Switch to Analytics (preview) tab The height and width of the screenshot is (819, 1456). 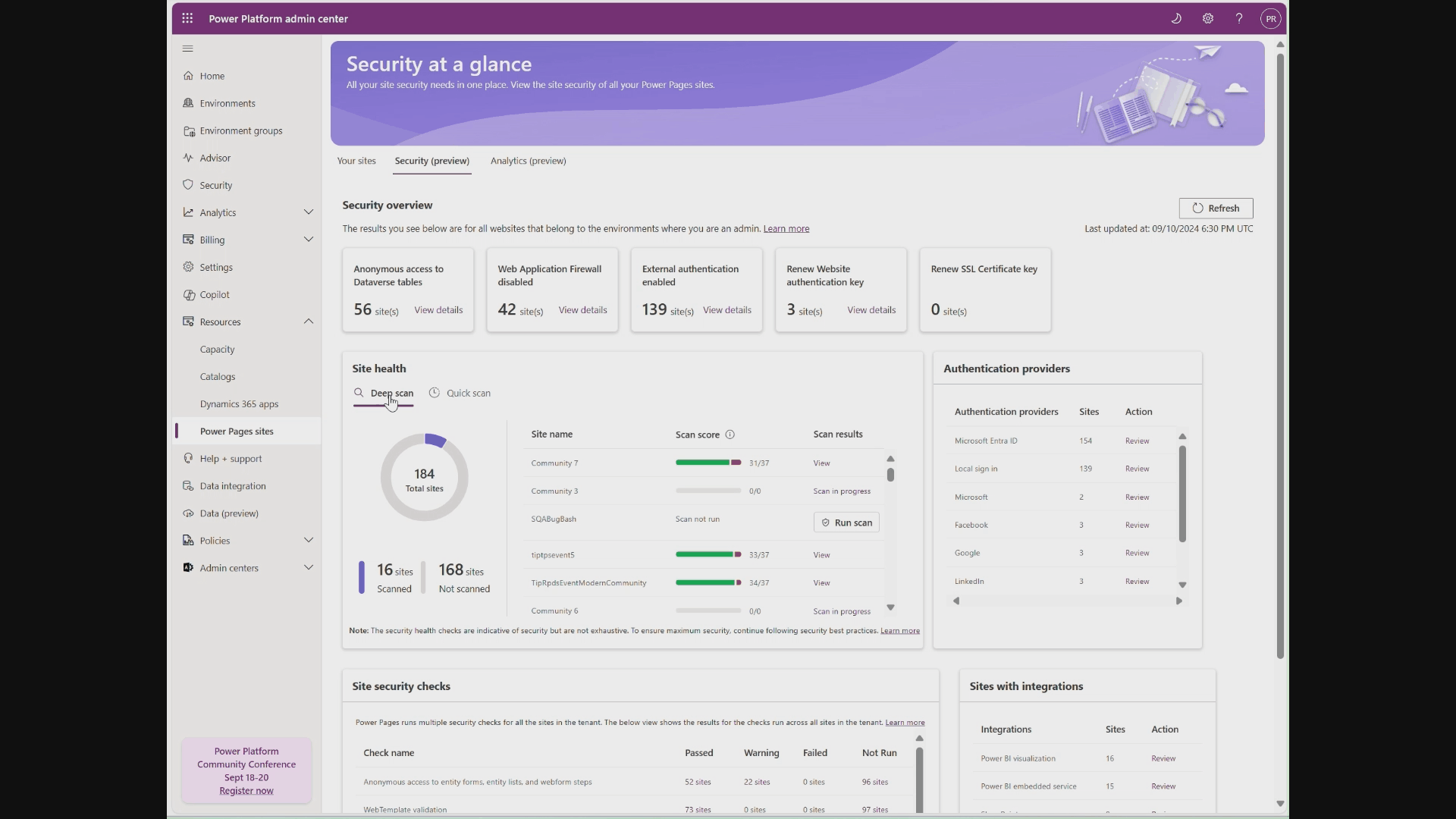528,161
